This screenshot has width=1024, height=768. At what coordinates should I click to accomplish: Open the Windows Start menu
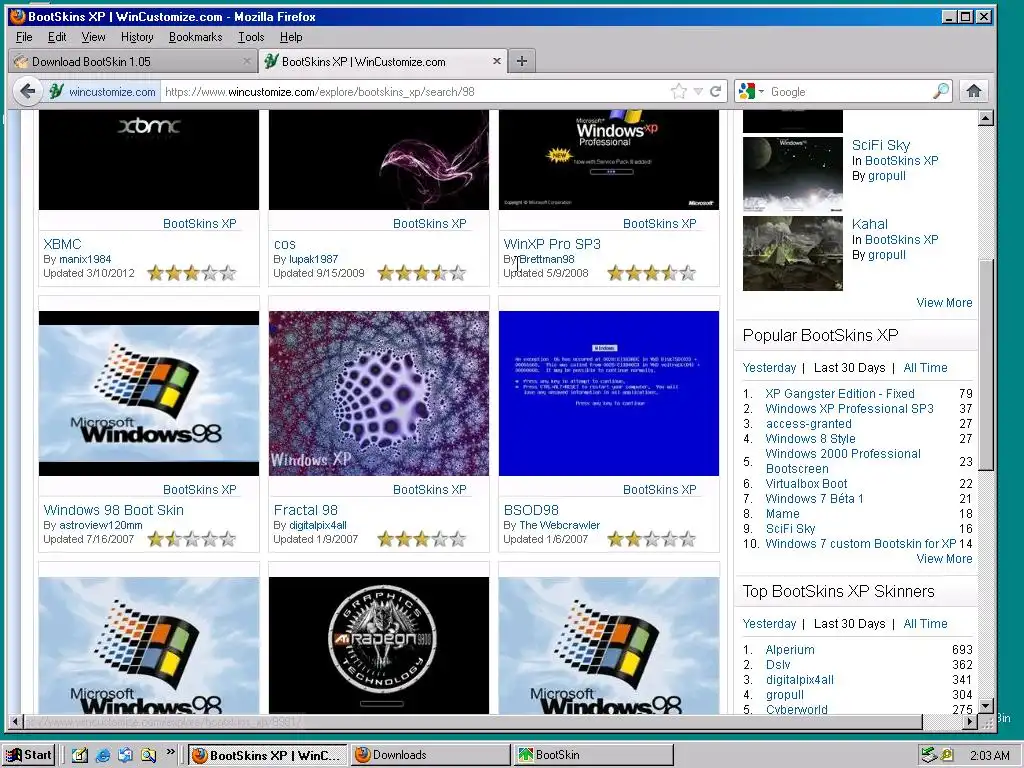(x=29, y=755)
